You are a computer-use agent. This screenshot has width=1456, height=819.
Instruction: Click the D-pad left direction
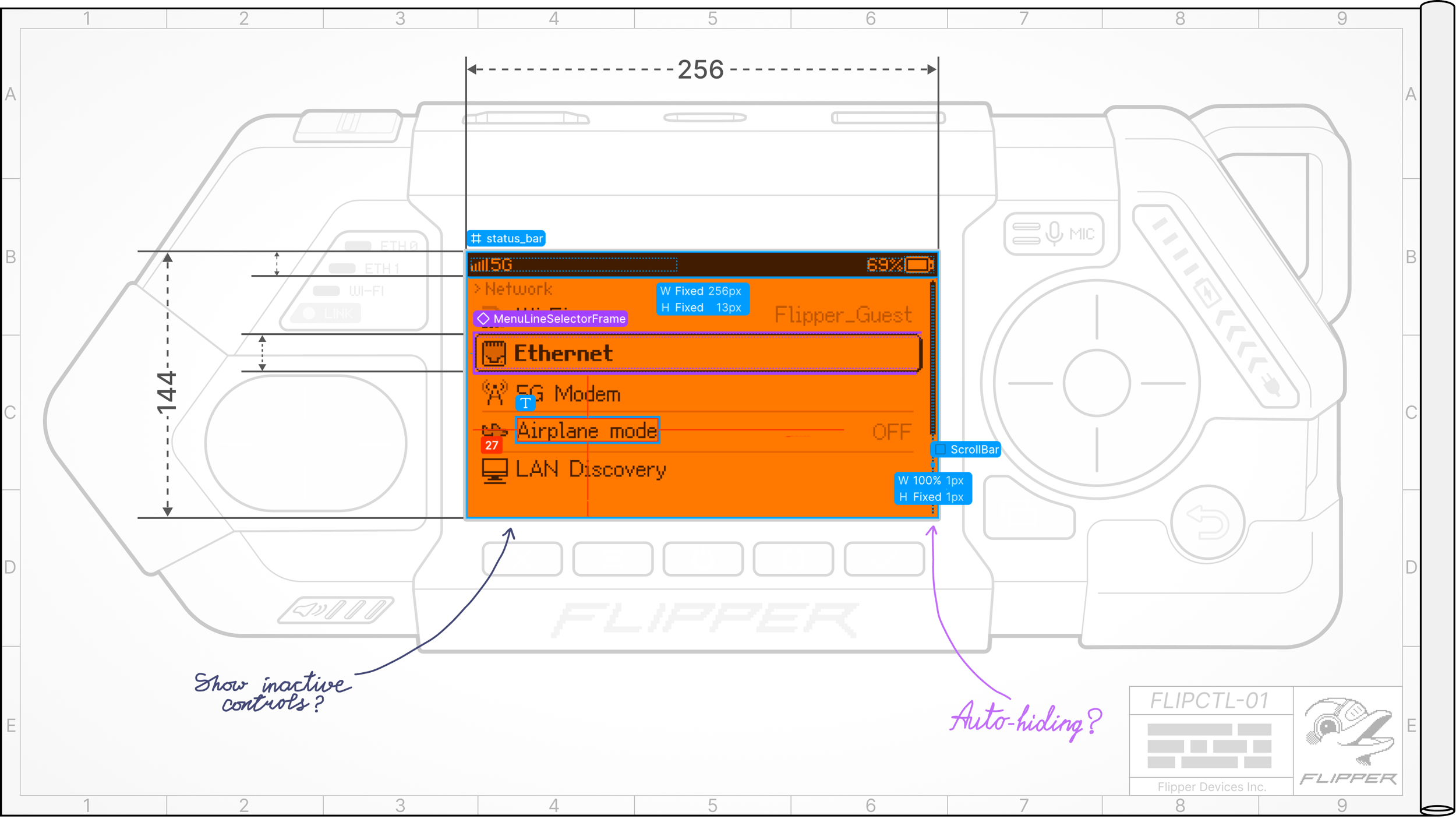pyautogui.click(x=1031, y=384)
